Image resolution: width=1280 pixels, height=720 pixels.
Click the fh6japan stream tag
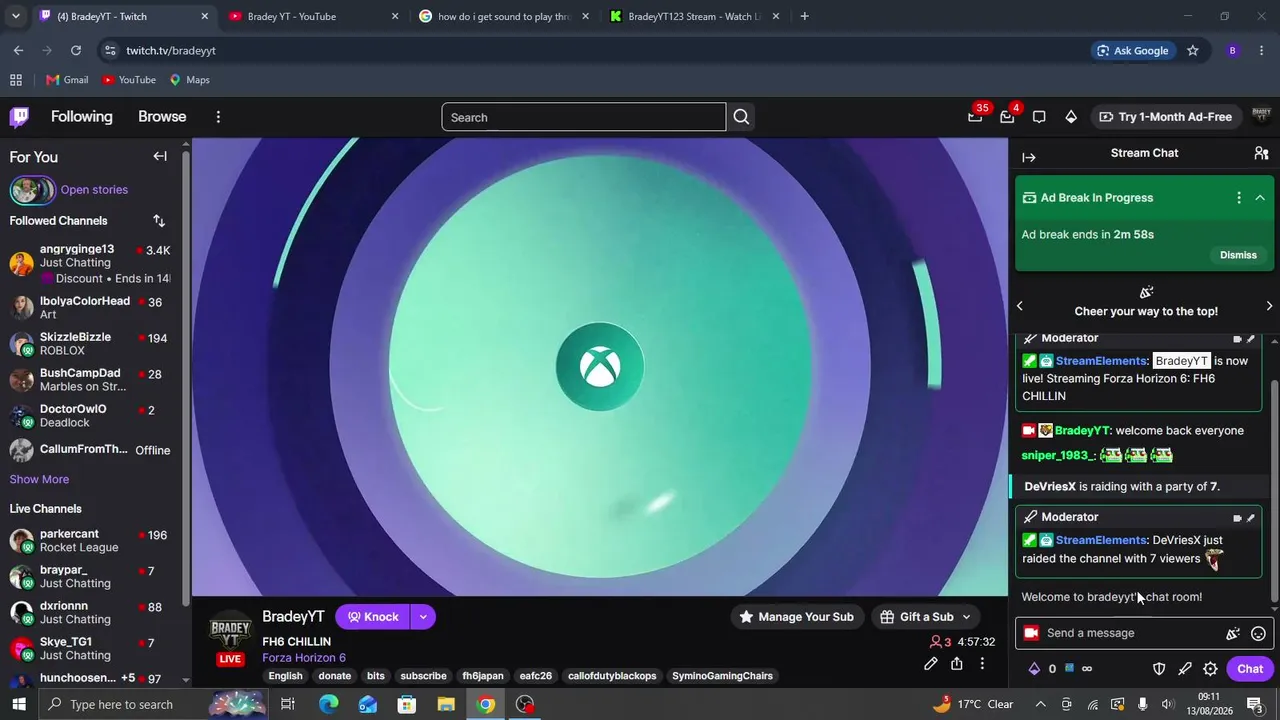coord(483,676)
